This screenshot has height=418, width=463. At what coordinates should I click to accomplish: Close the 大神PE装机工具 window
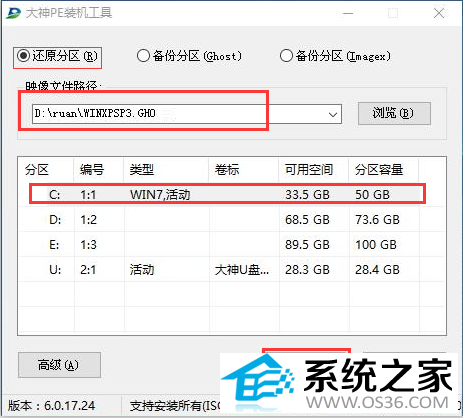(x=439, y=13)
